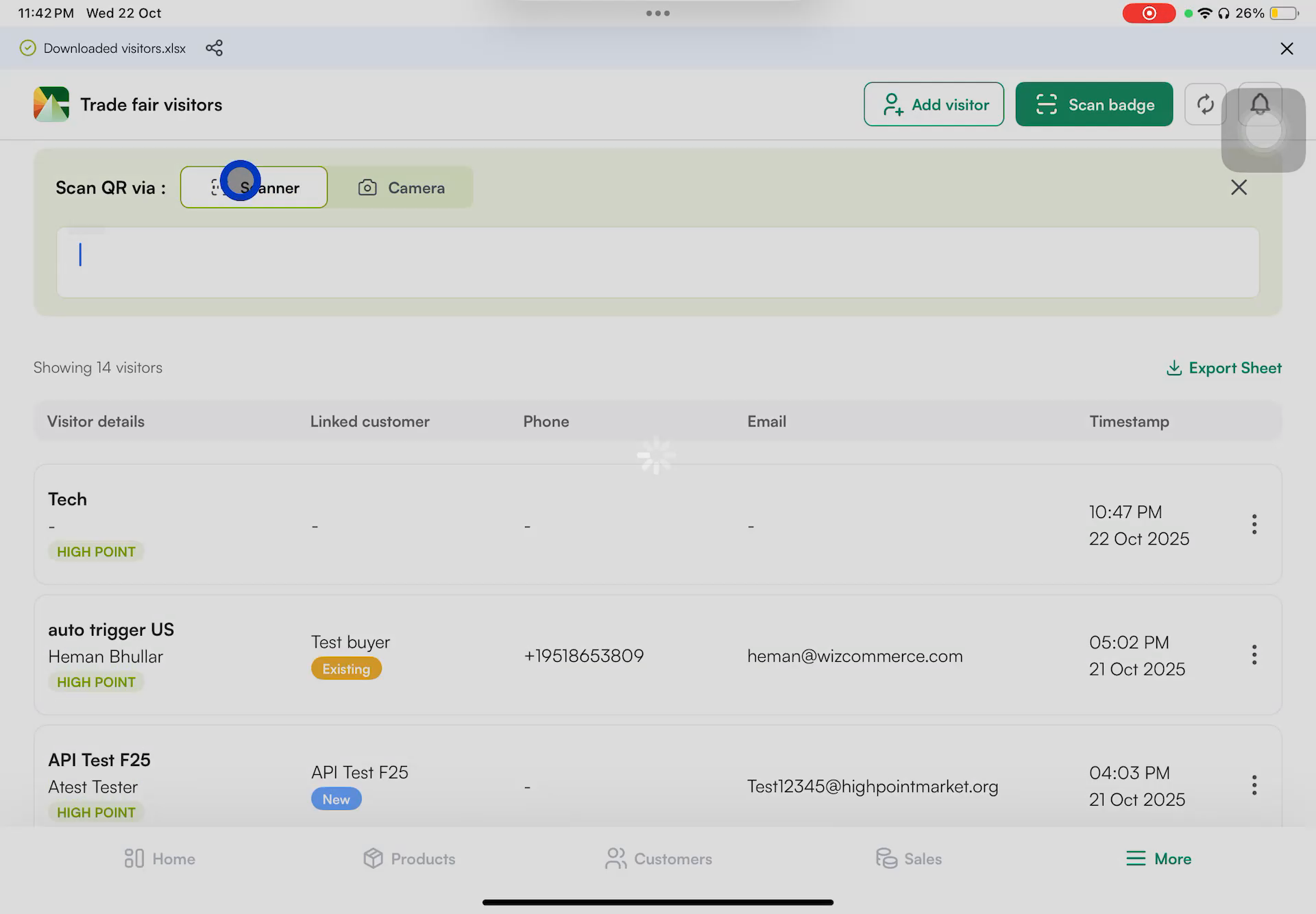
Task: Click the camera icon in the Camera option
Action: point(367,187)
